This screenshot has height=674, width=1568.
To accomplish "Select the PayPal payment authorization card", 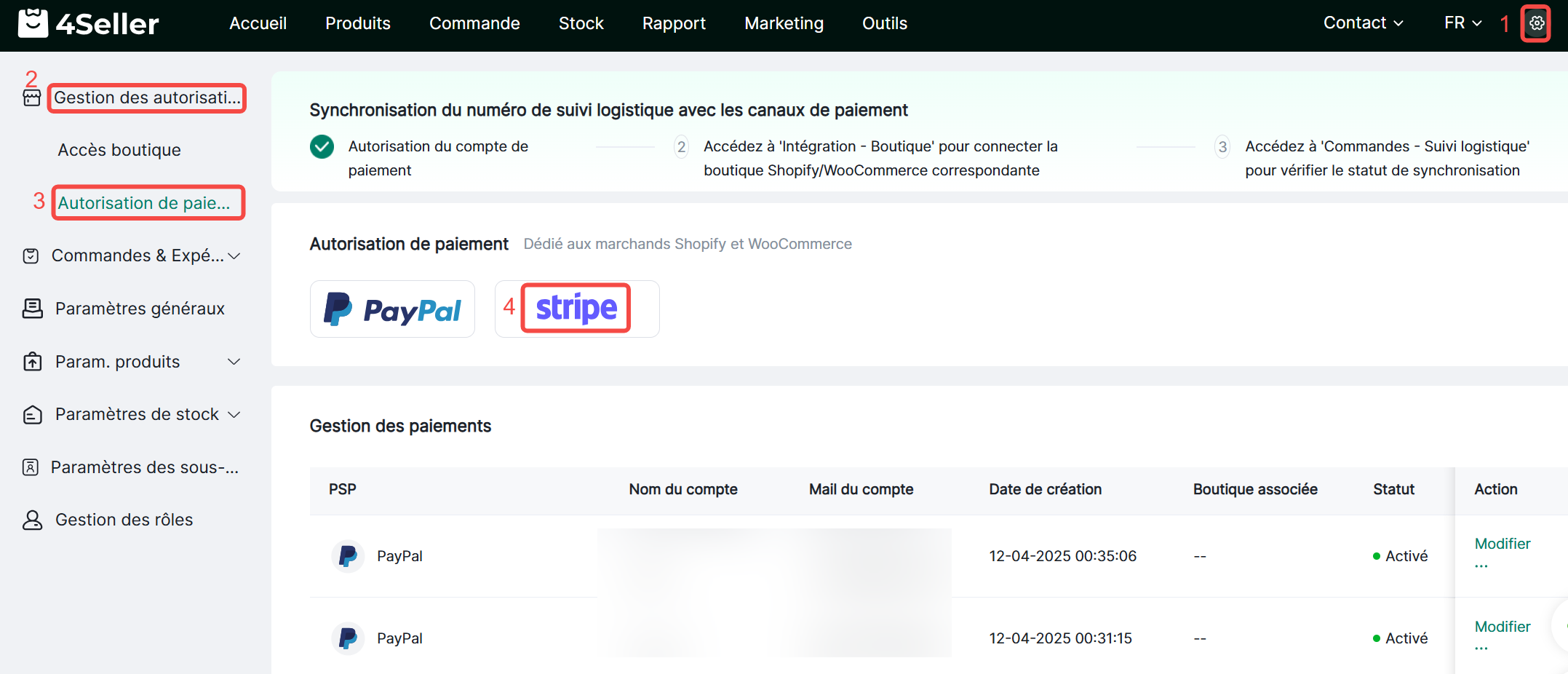I will click(392, 309).
